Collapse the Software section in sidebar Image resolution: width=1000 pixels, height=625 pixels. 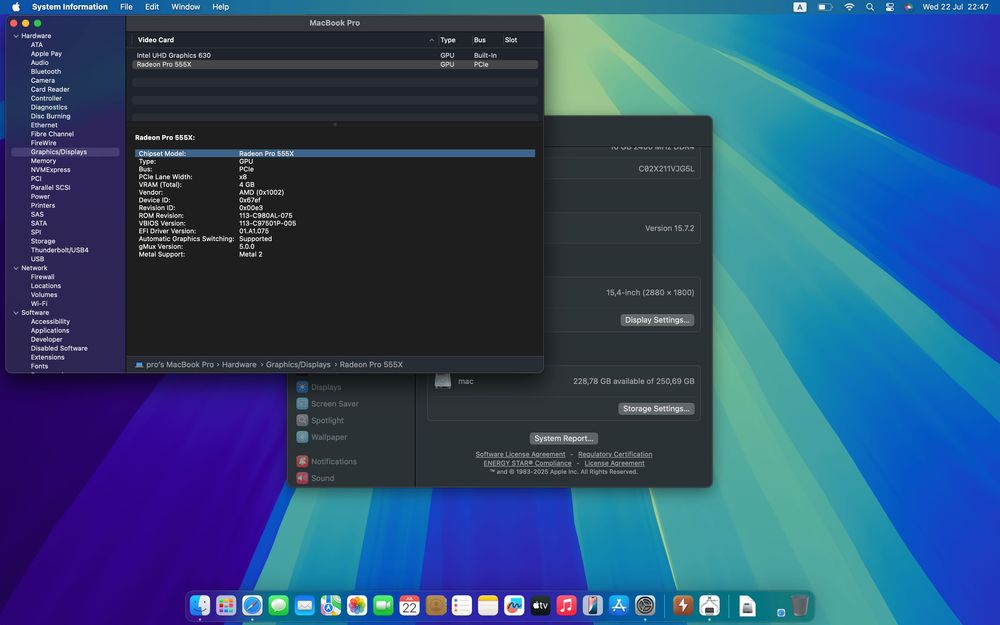[x=16, y=313]
